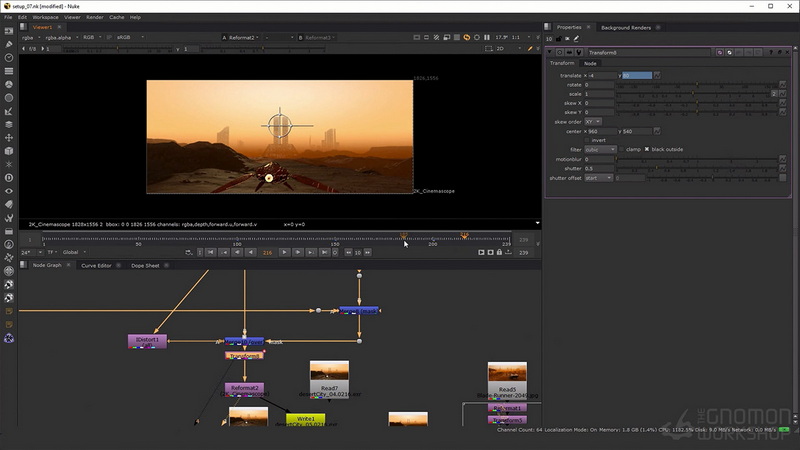Image resolution: width=800 pixels, height=450 pixels.
Task: Open the Views eye icon in toolbar
Action: 9,191
